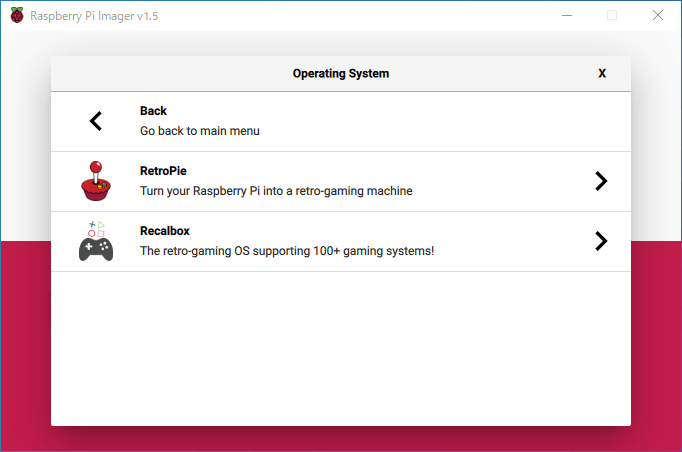The image size is (682, 452).
Task: Click the 'Operating System' dialog heading
Action: coord(341,74)
